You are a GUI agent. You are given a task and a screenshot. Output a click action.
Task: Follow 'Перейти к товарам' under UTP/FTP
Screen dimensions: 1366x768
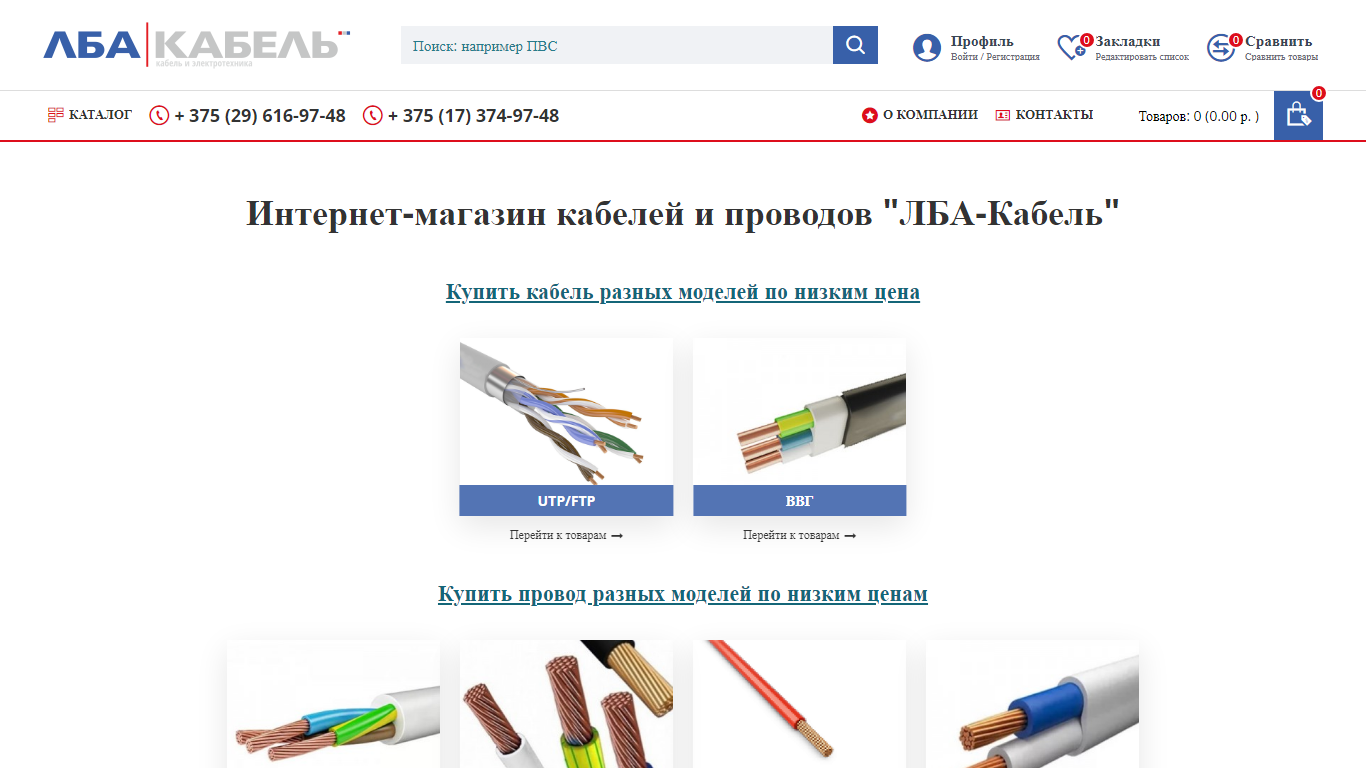pos(566,536)
